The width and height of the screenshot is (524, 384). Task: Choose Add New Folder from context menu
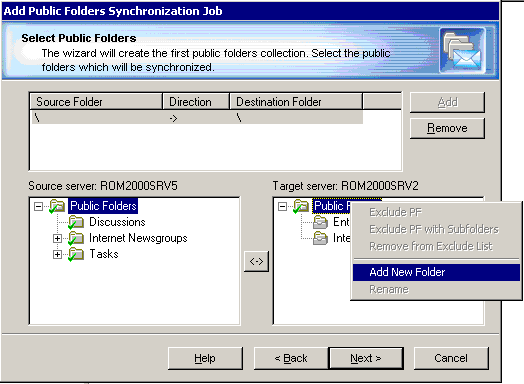[x=436, y=272]
